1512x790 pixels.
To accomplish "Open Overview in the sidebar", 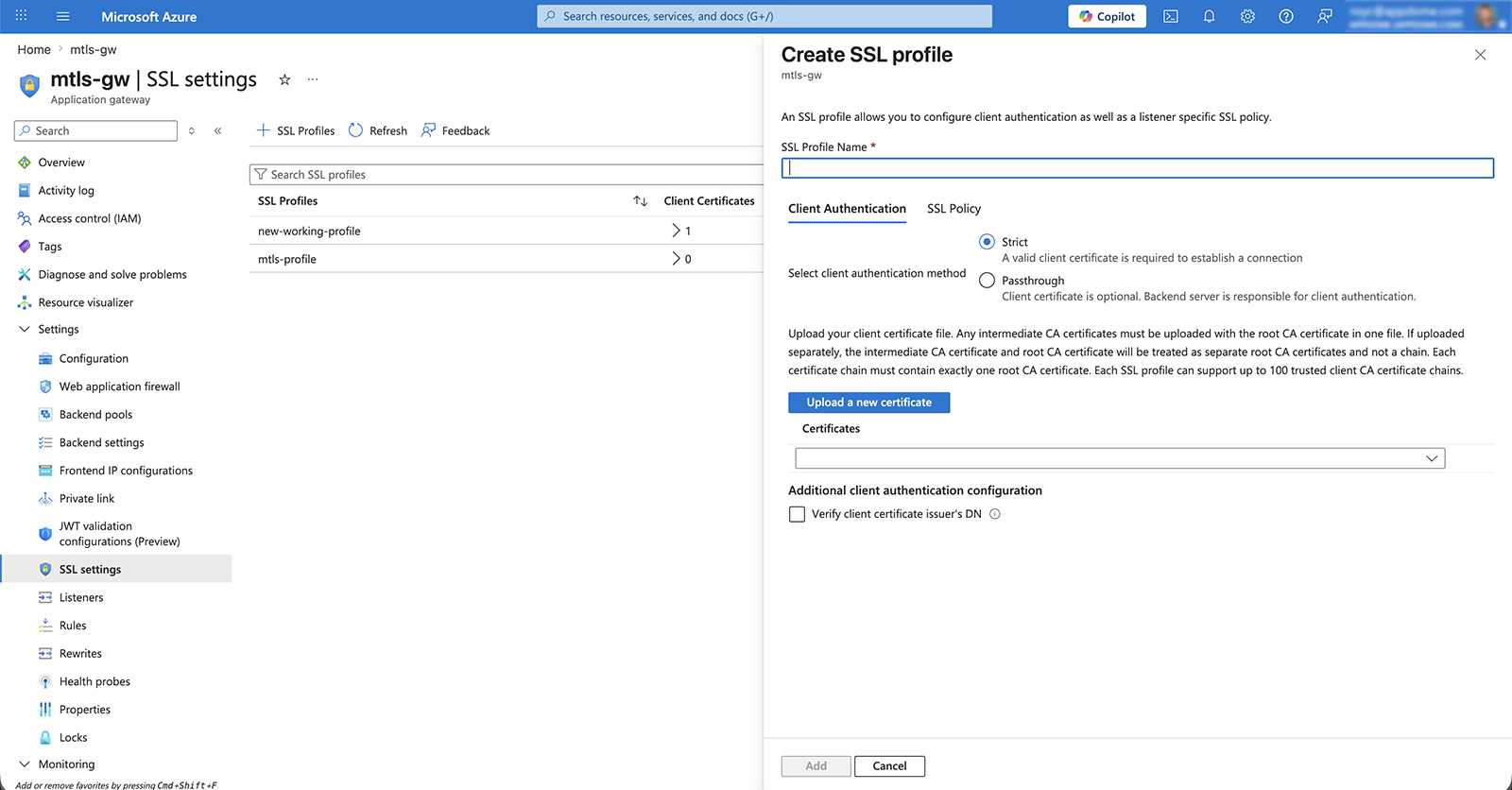I will tap(61, 163).
